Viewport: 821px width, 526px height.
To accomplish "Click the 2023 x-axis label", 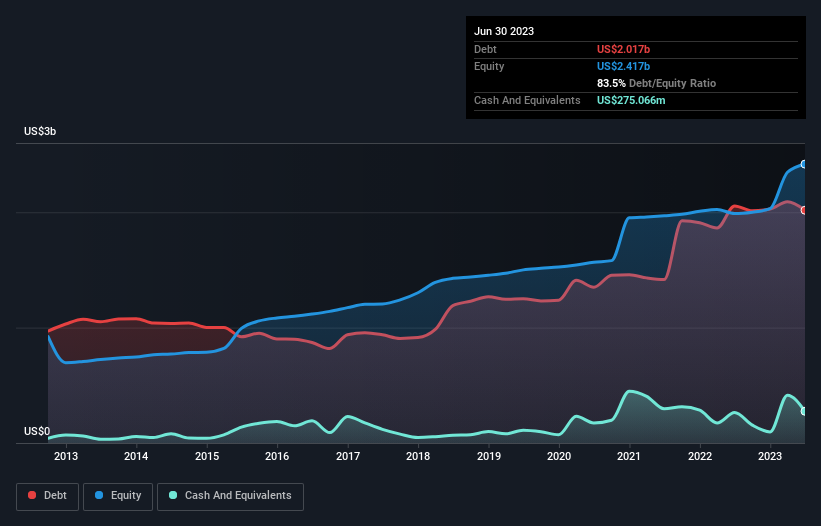I will pyautogui.click(x=770, y=456).
